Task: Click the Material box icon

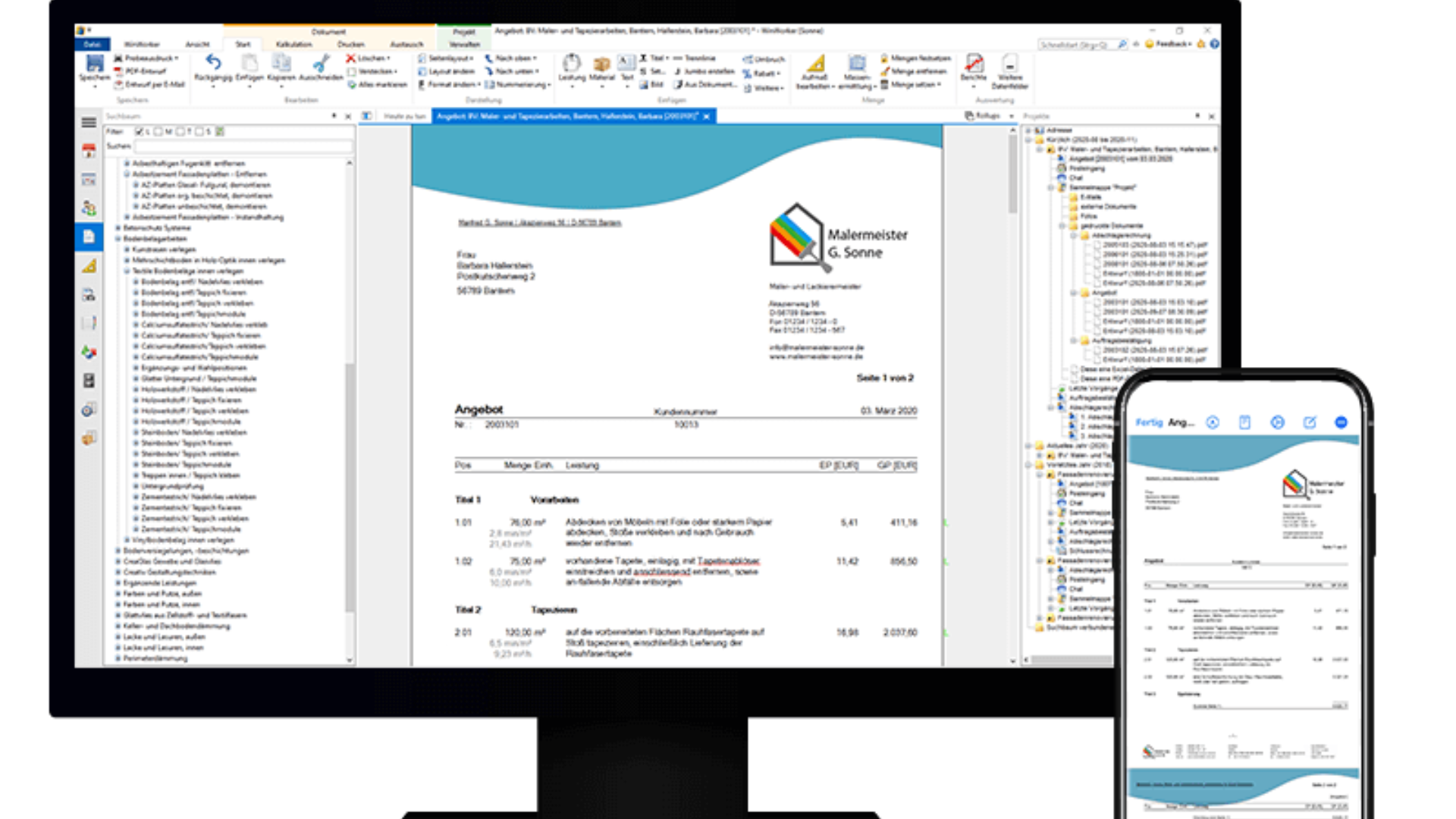Action: coord(601,64)
